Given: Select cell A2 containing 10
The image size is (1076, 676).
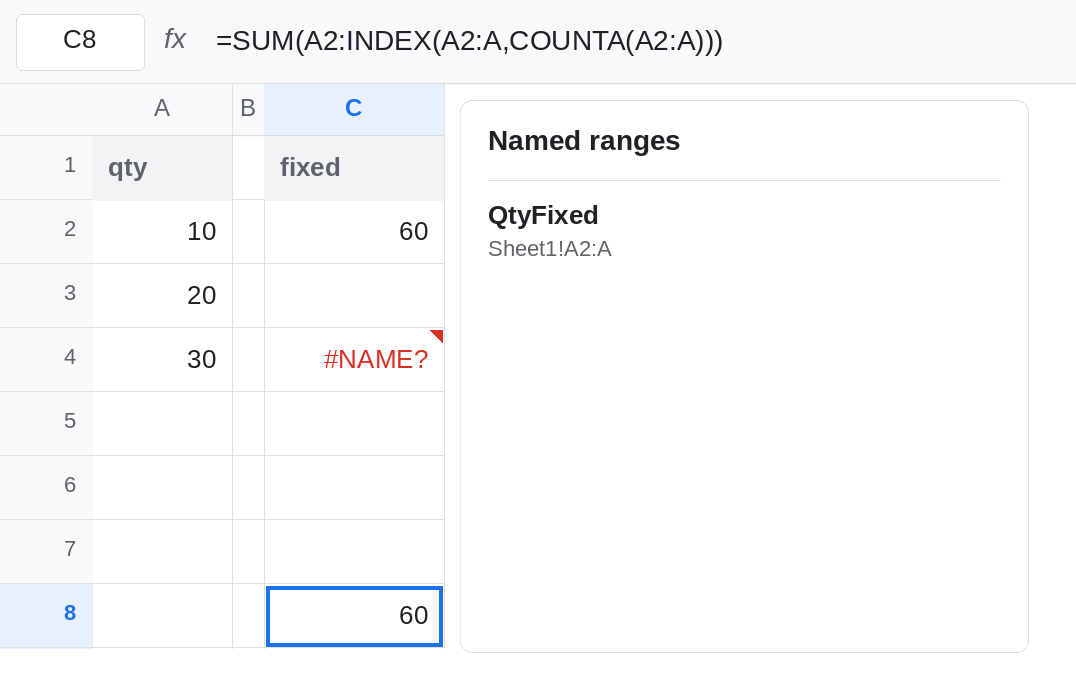Looking at the screenshot, I should 162,231.
